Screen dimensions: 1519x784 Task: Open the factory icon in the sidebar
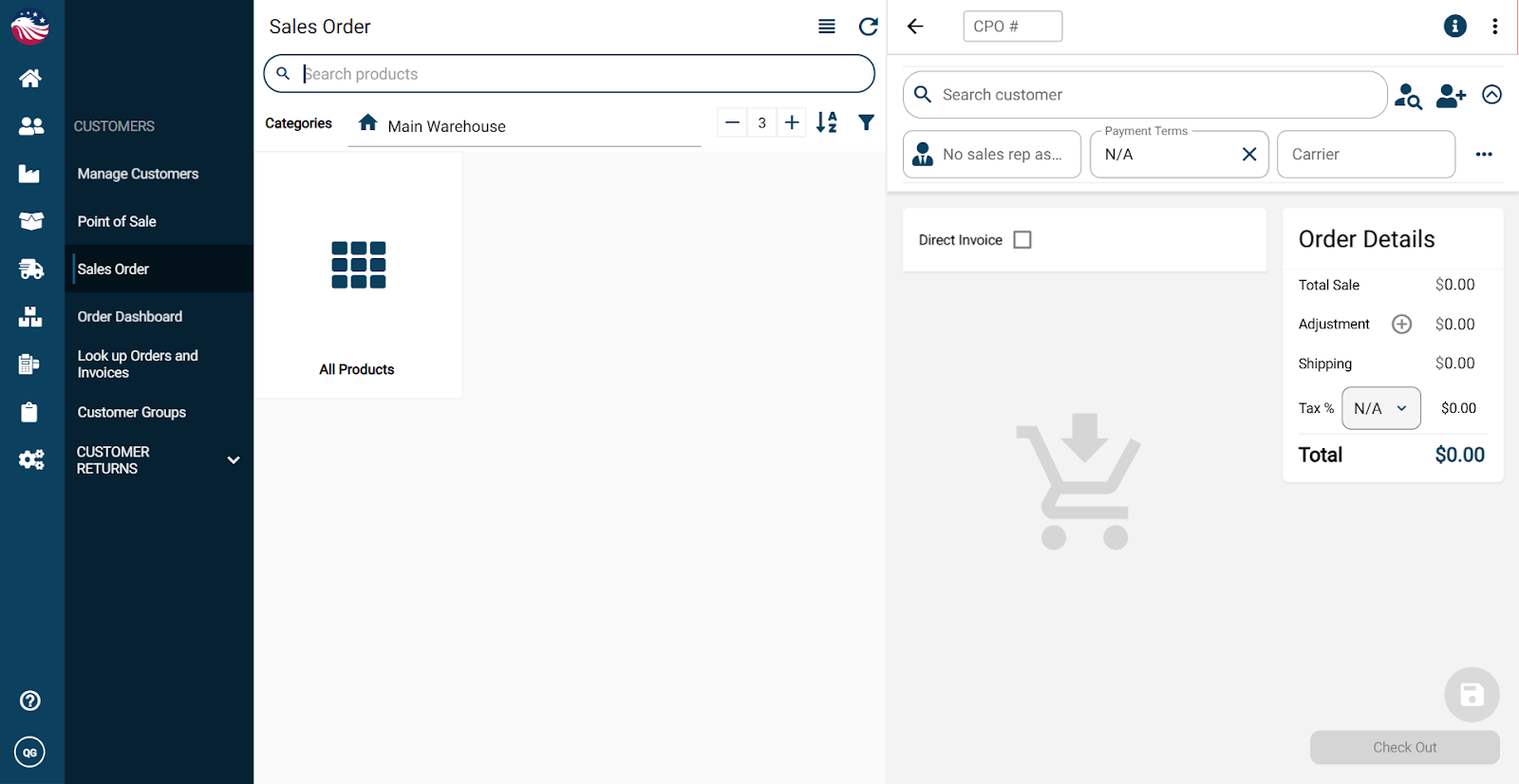pyautogui.click(x=29, y=174)
